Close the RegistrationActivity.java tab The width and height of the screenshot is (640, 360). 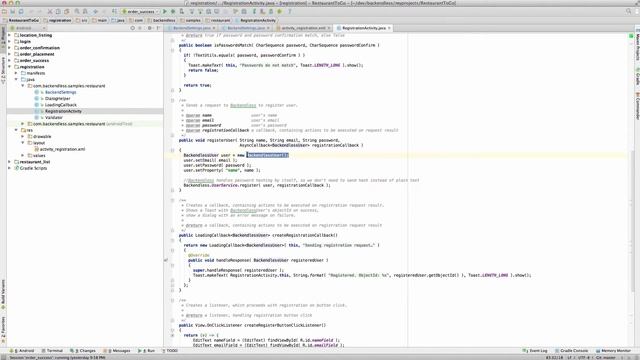[x=389, y=28]
